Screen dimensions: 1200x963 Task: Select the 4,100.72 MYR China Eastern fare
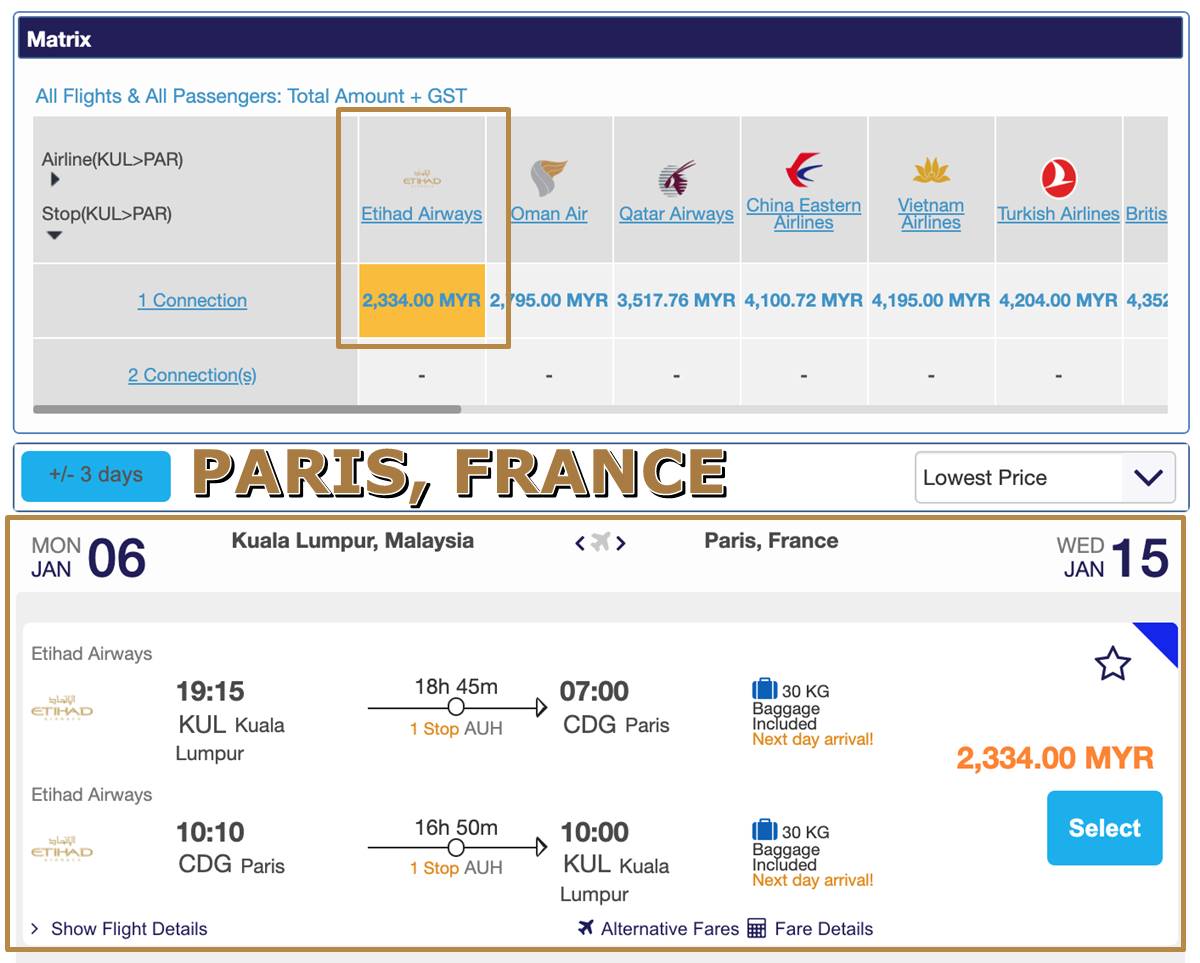point(804,300)
